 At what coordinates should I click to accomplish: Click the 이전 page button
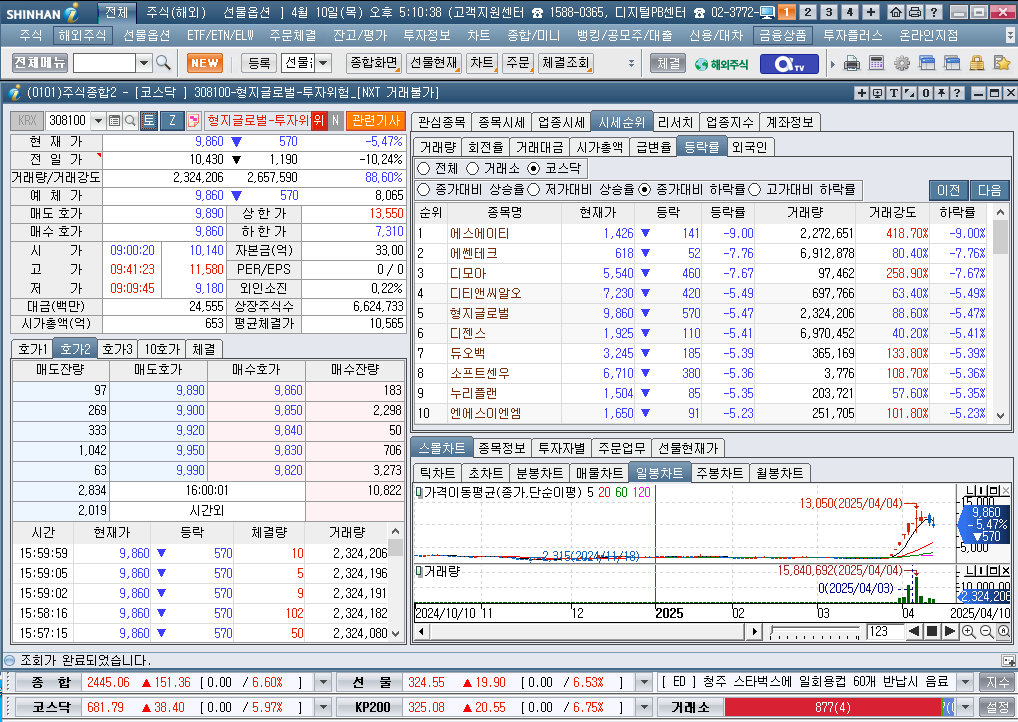(x=948, y=190)
